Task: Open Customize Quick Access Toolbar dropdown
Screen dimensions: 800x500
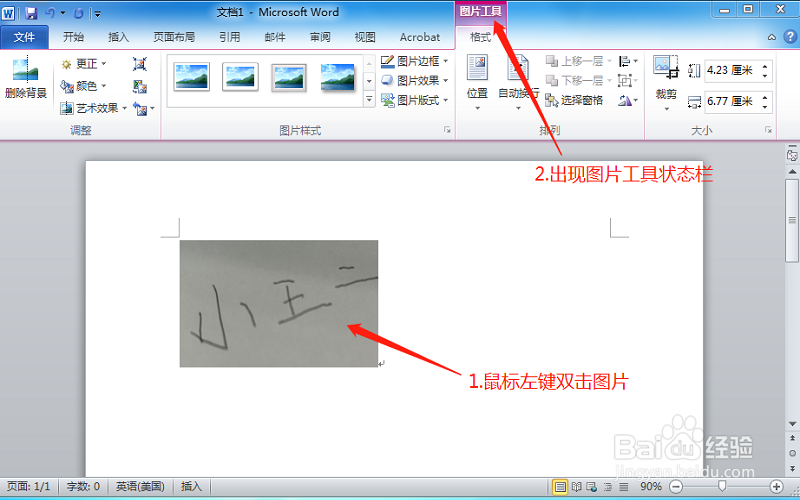Action: pyautogui.click(x=97, y=13)
